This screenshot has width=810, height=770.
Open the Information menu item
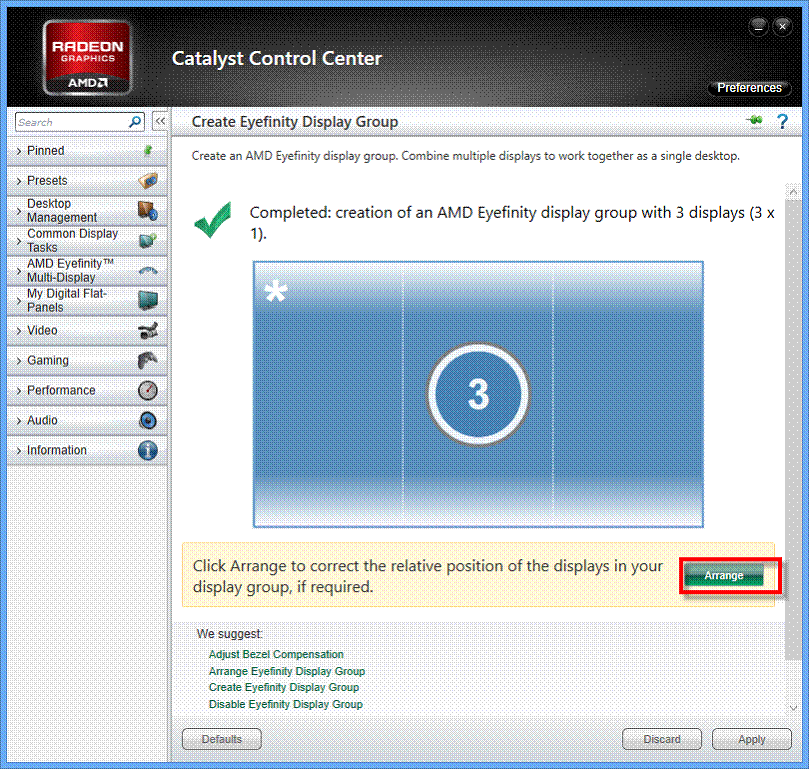point(87,450)
